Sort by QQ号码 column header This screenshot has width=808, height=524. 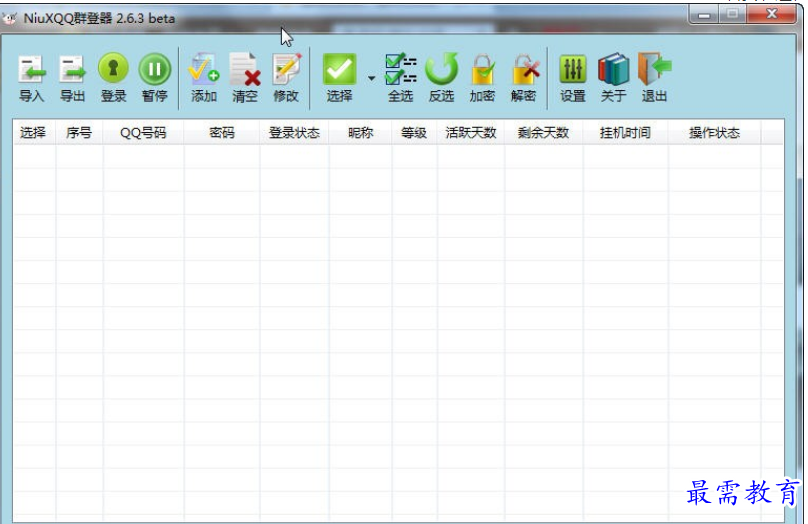tap(143, 133)
